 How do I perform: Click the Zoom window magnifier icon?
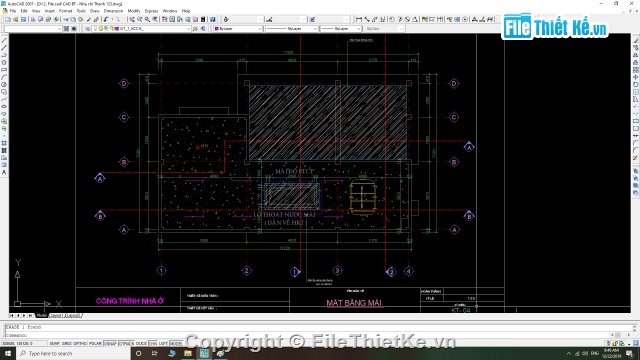(x=147, y=19)
